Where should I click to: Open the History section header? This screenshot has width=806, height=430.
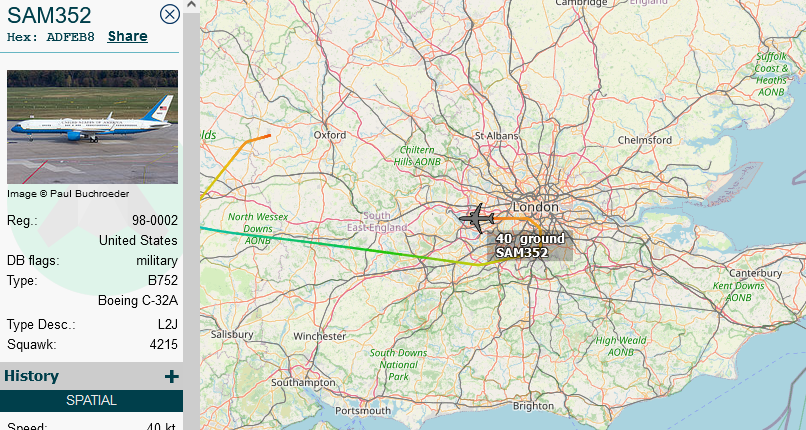(91, 376)
